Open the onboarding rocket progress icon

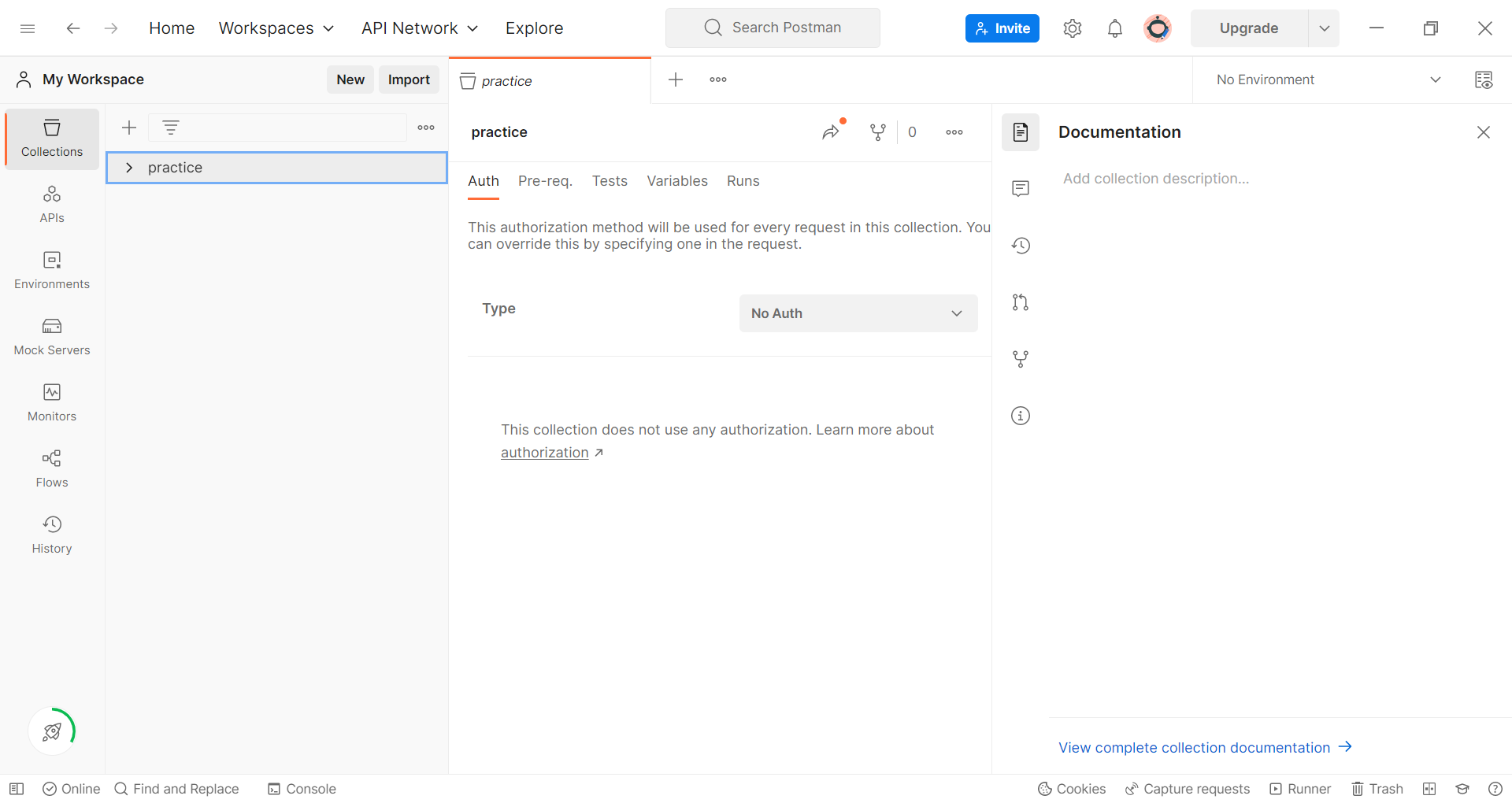click(52, 731)
